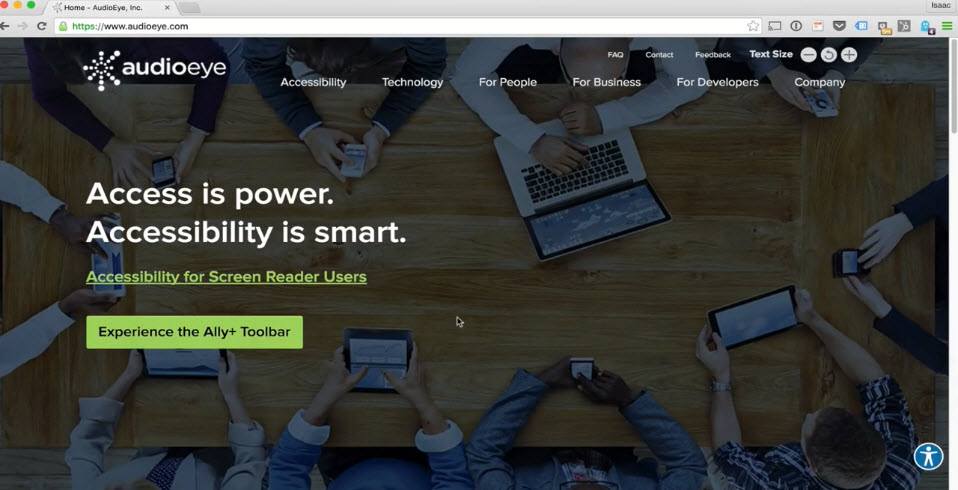Image resolution: width=958 pixels, height=490 pixels.
Task: Follow Accessibility for Screen Reader Users link
Action: point(226,277)
